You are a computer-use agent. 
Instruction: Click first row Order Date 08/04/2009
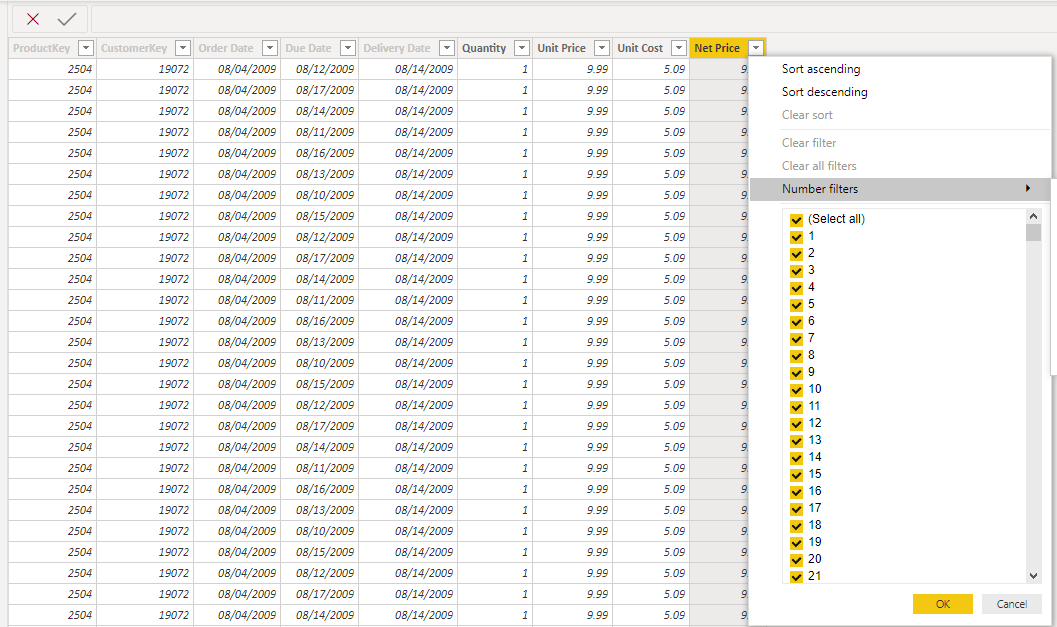point(237,69)
